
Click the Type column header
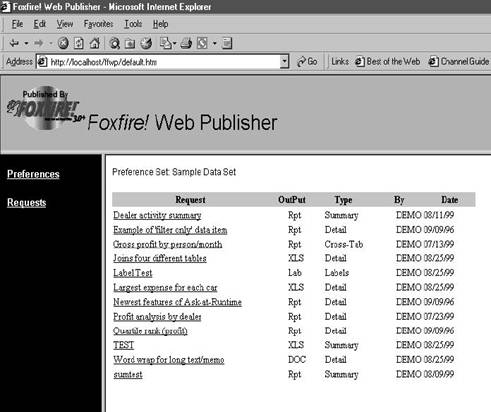click(x=343, y=200)
